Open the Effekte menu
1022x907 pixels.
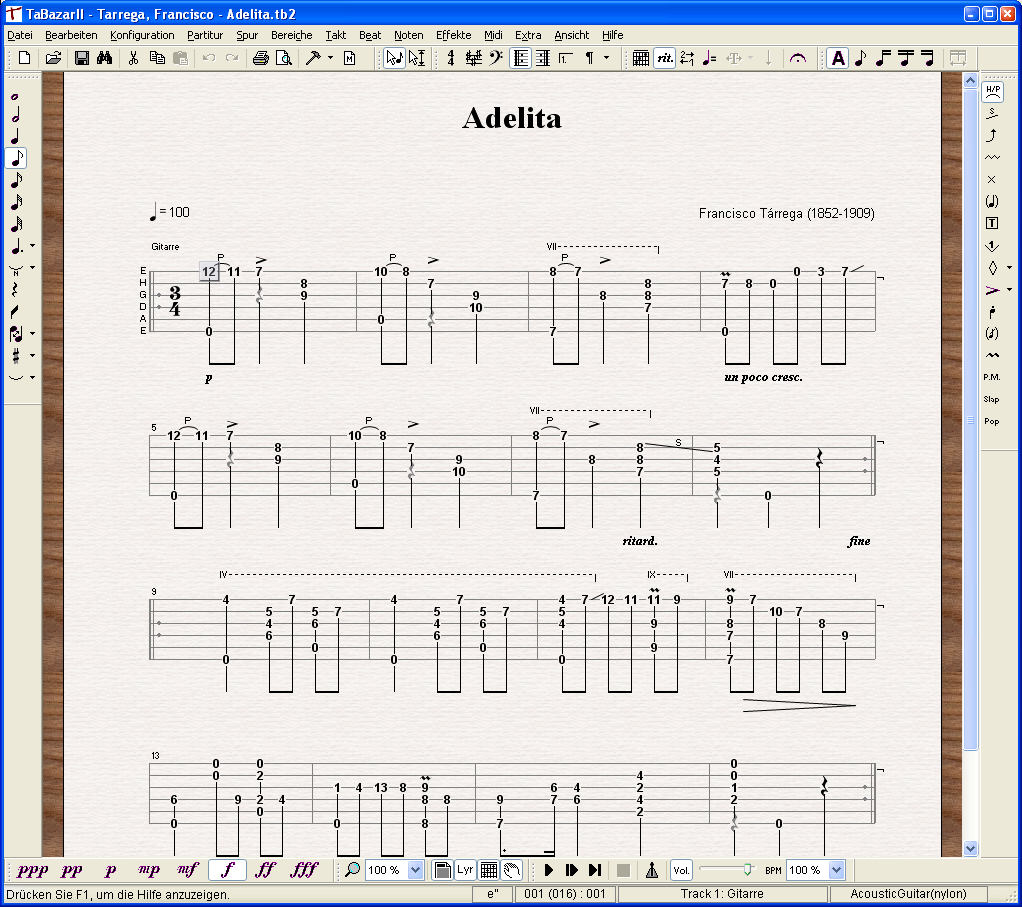tap(453, 35)
